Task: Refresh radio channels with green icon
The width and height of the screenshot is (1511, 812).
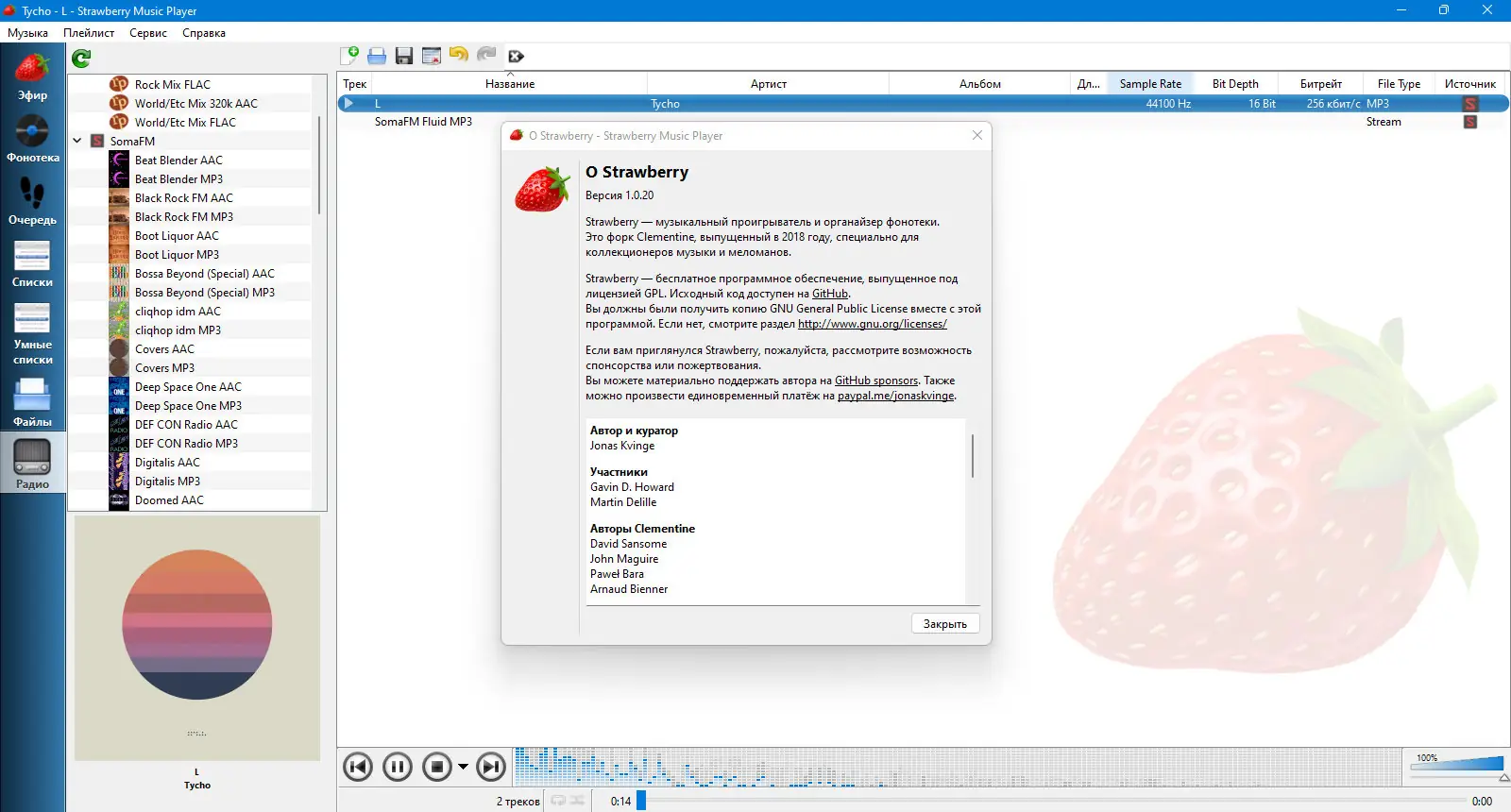Action: (x=81, y=59)
